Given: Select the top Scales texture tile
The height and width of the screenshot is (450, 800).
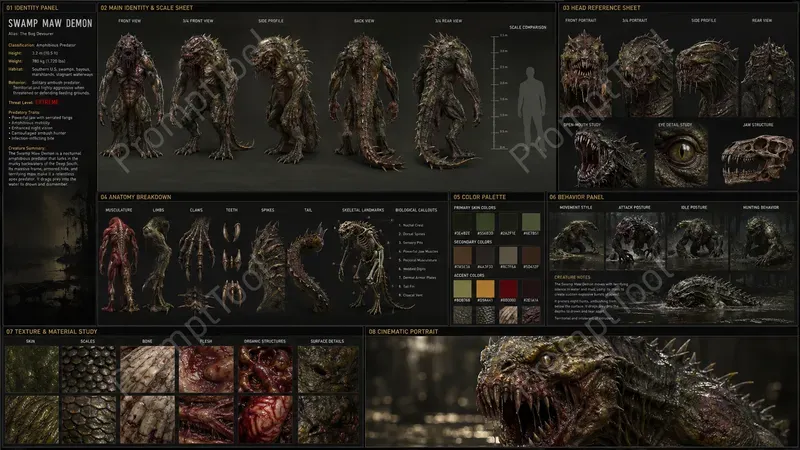Looking at the screenshot, I should (x=88, y=369).
